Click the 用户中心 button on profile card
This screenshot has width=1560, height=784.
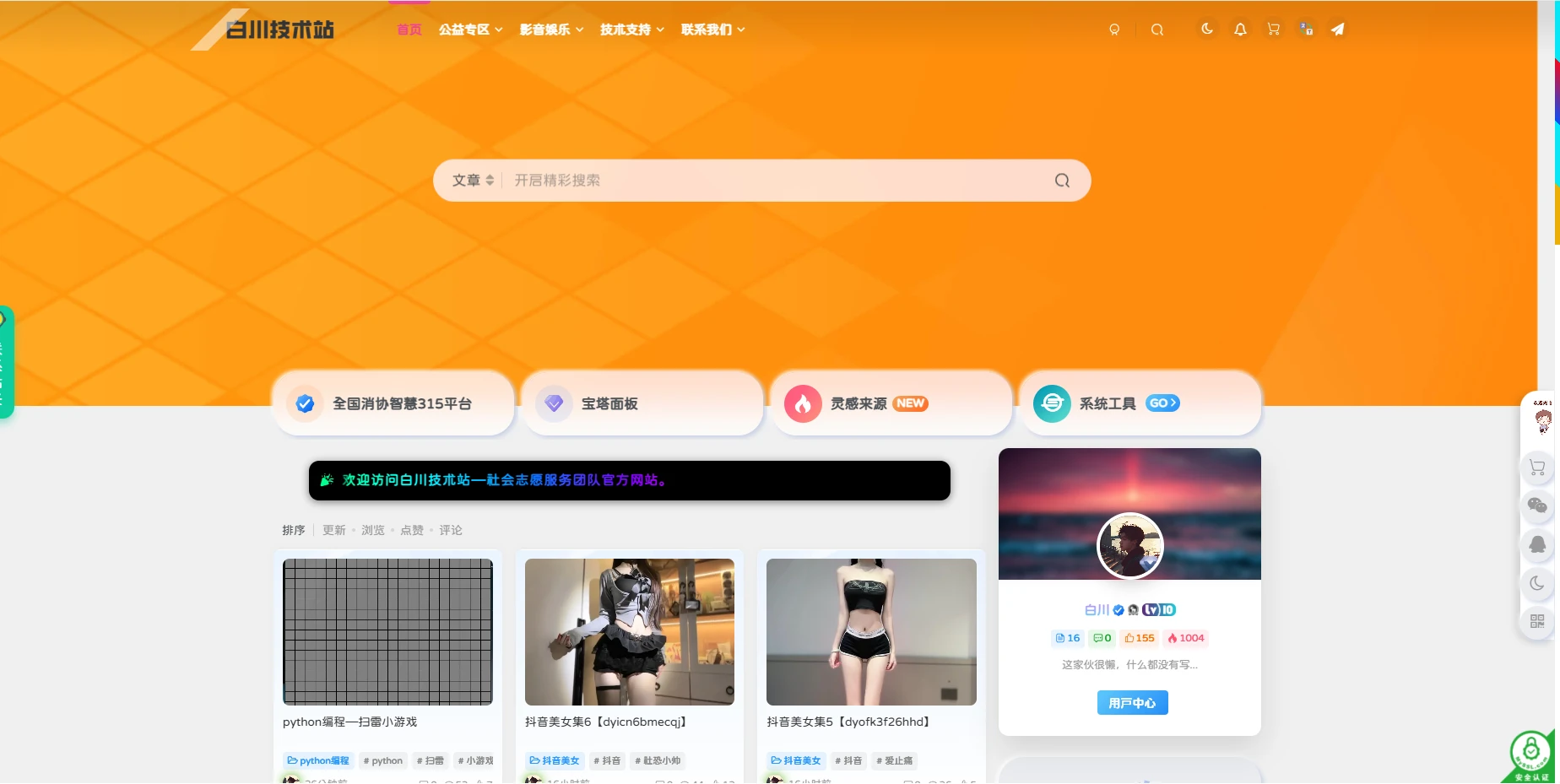tap(1131, 702)
